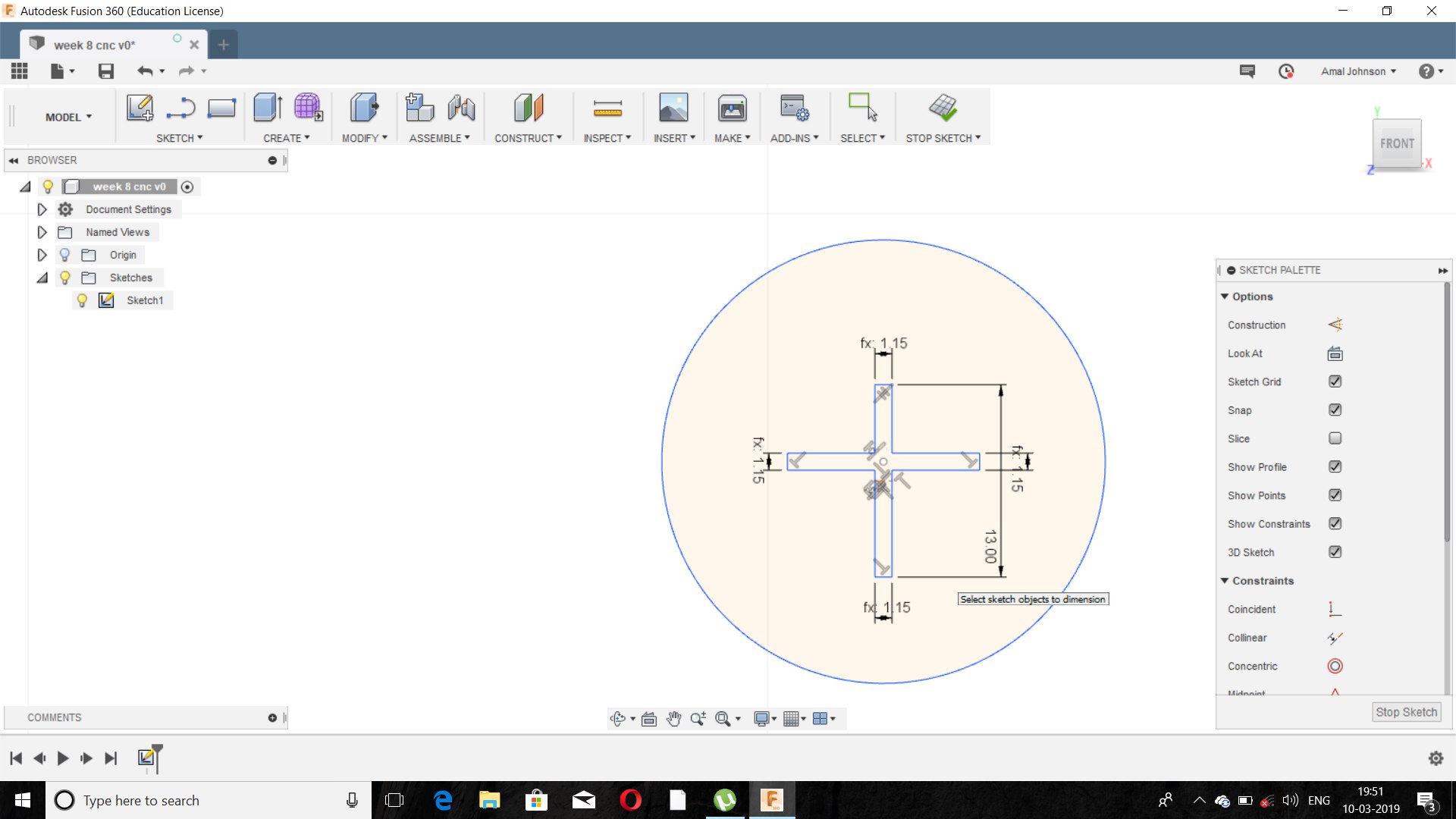Uncheck the Sketch Grid checkbox

[x=1335, y=381]
